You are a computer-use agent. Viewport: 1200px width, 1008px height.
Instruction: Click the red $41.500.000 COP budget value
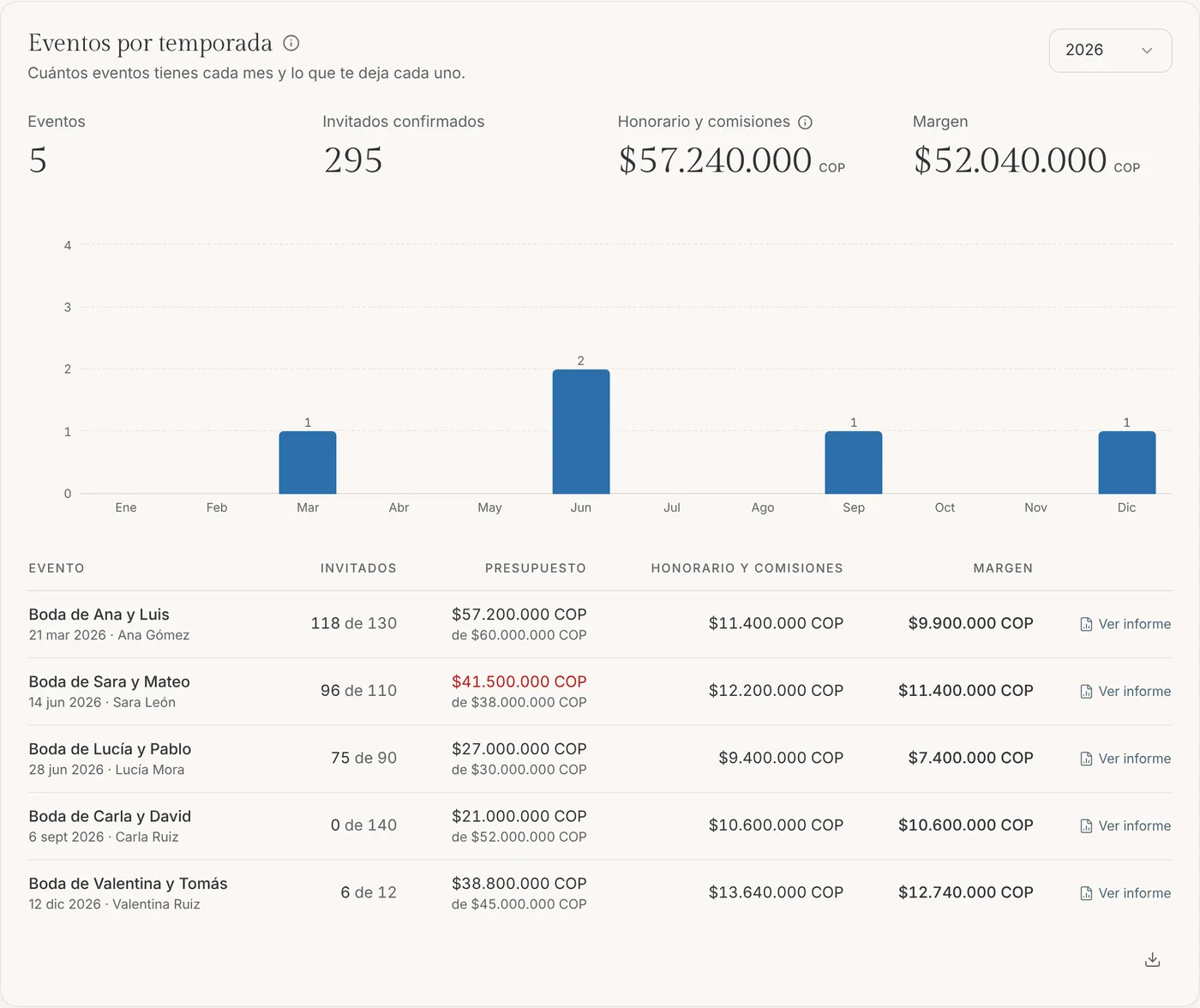tap(519, 682)
